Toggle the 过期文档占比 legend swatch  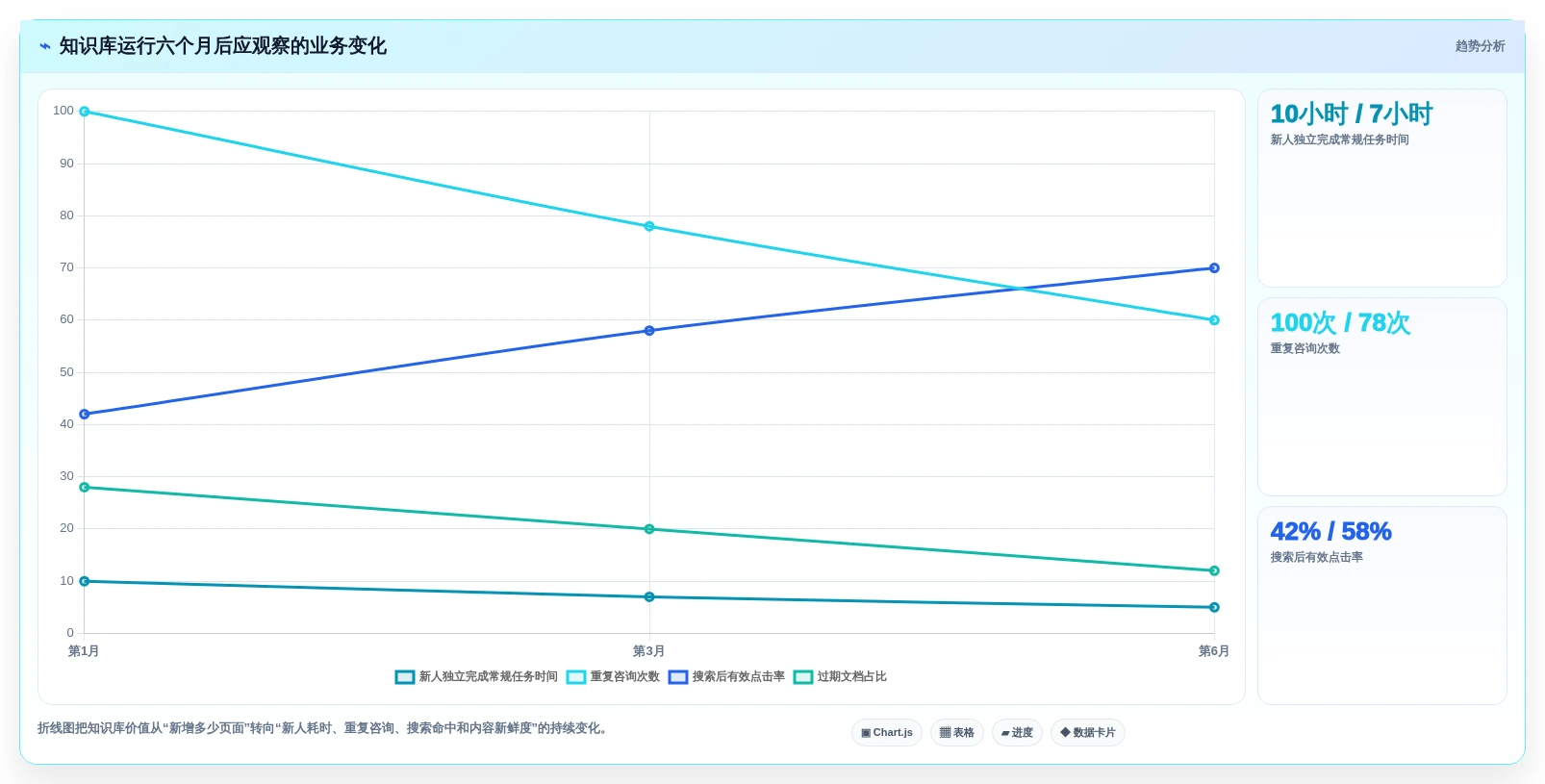point(803,677)
